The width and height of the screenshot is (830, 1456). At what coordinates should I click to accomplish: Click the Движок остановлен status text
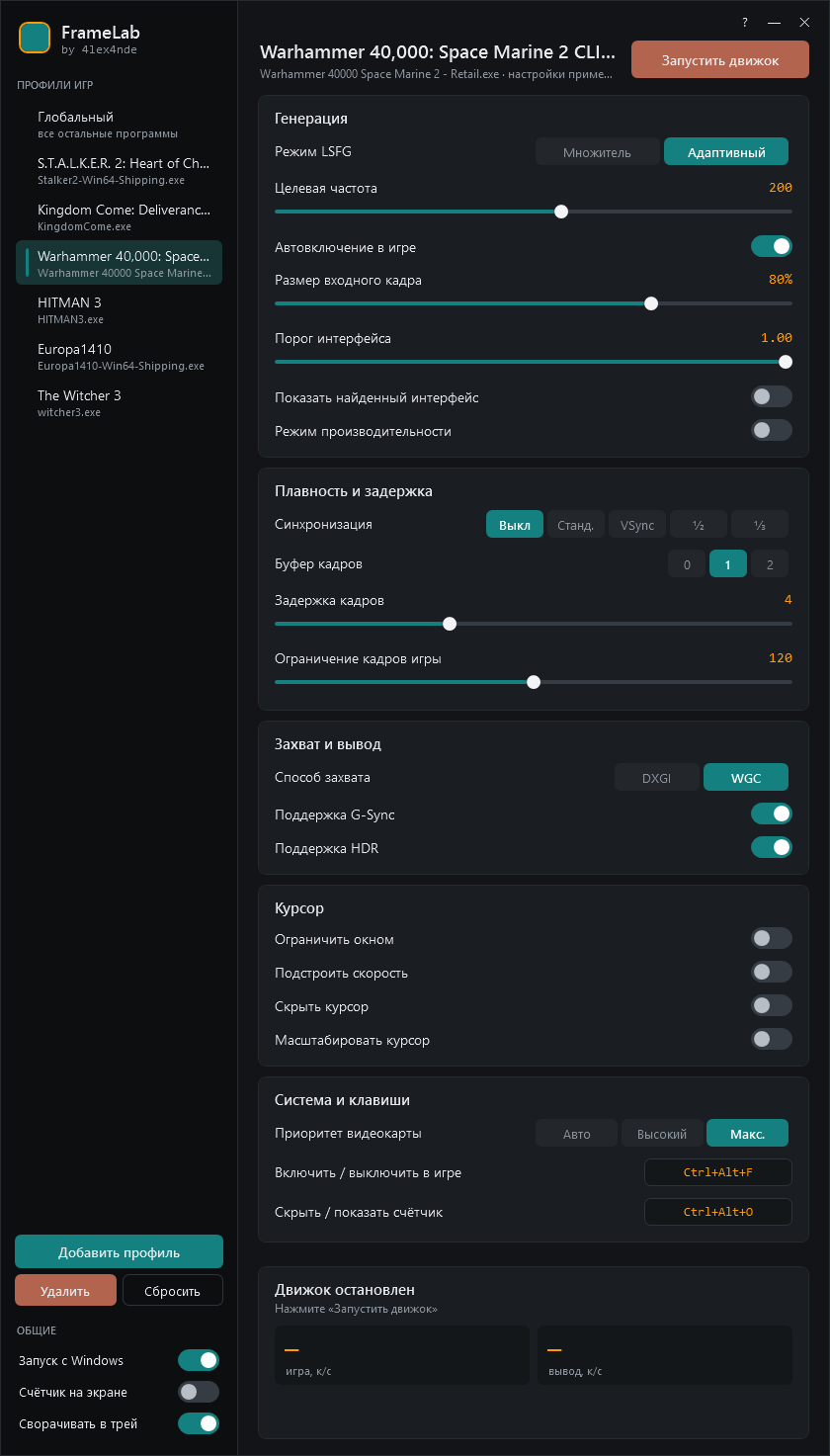click(x=345, y=1289)
